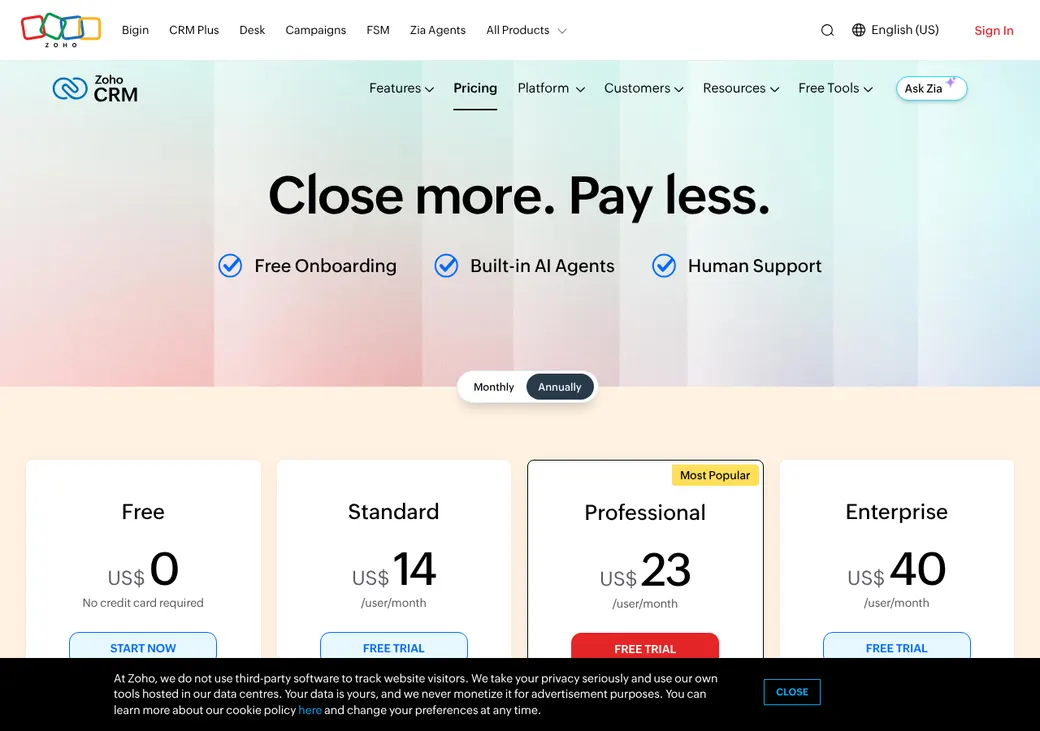The image size is (1040, 731).
Task: Navigate to Desk product
Action: pyautogui.click(x=252, y=31)
